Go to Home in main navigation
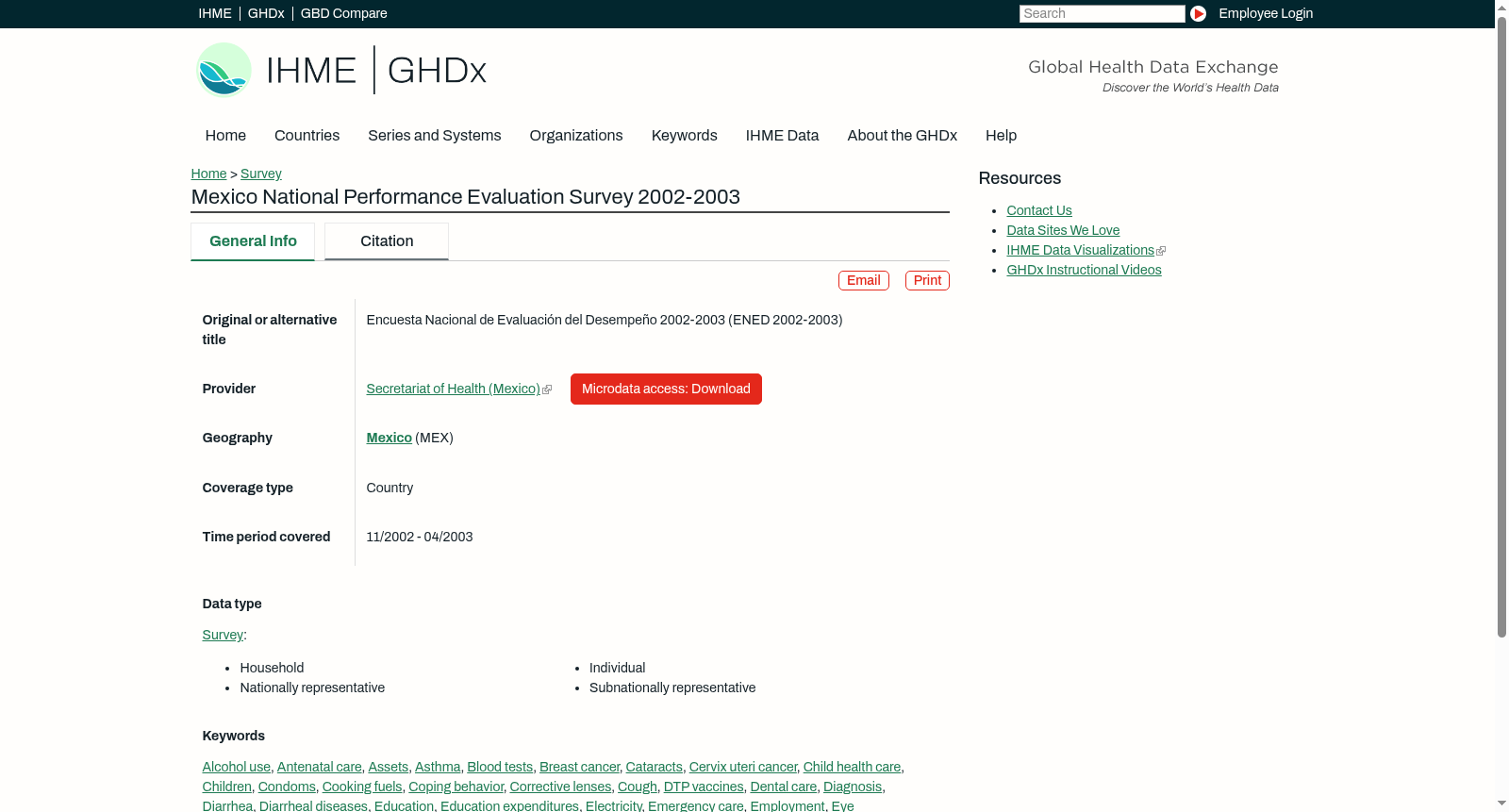The width and height of the screenshot is (1509, 812). coord(225,135)
